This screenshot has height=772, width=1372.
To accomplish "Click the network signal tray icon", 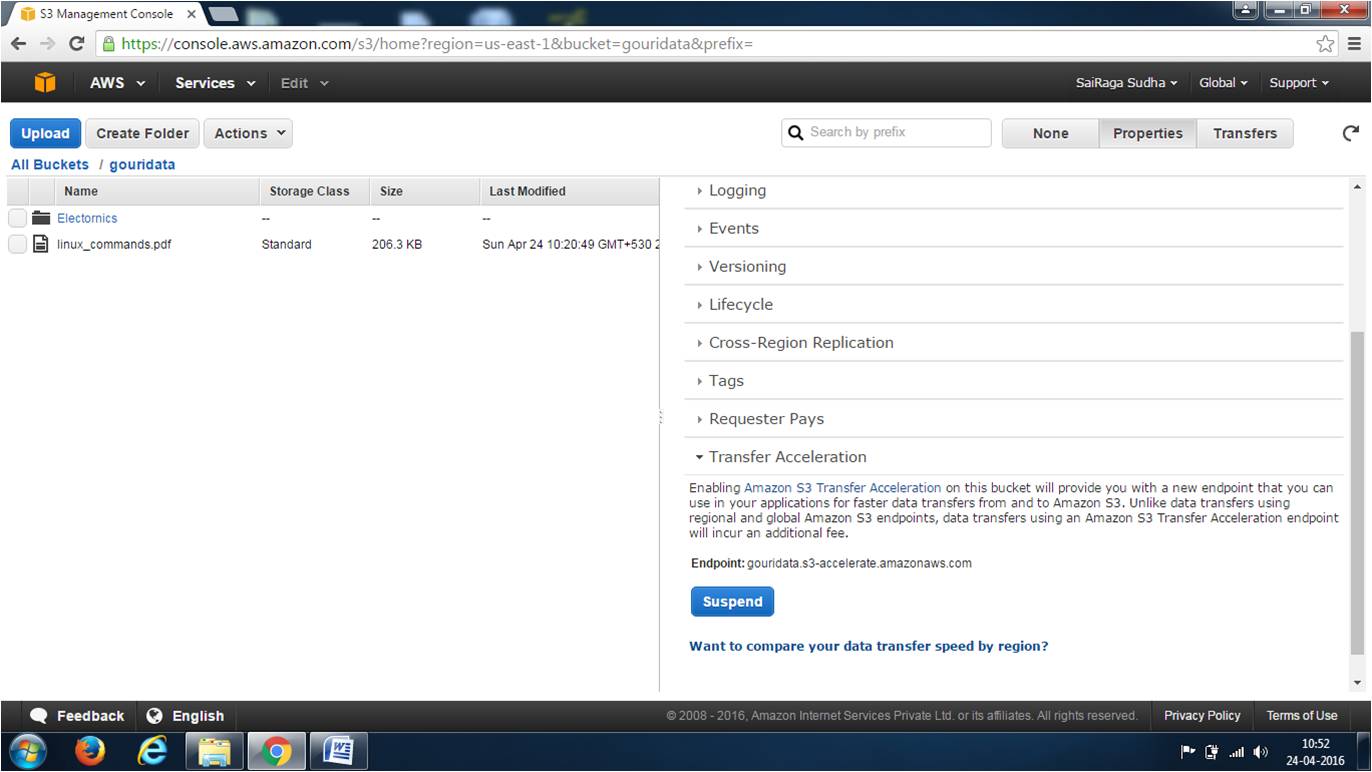I will (x=1237, y=752).
